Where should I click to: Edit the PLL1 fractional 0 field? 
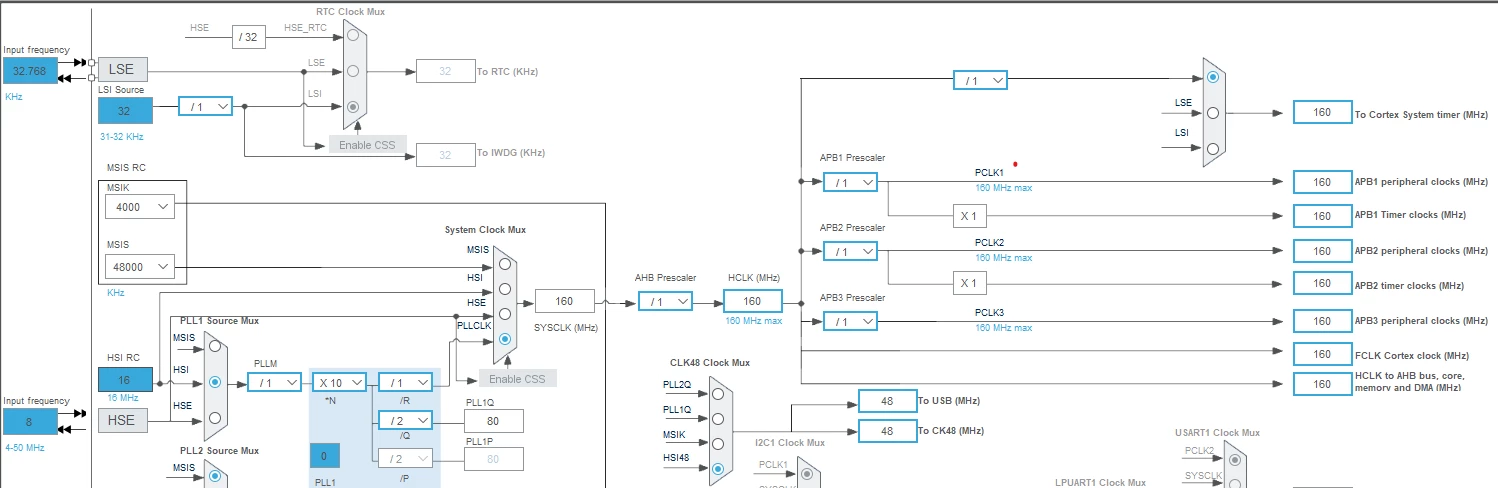tap(325, 456)
